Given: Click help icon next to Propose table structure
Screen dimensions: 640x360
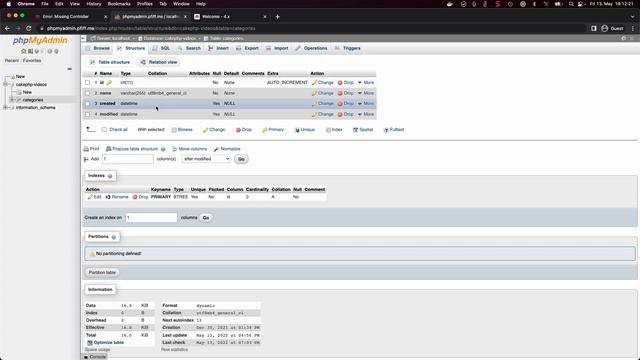Looking at the screenshot, I should point(163,149).
